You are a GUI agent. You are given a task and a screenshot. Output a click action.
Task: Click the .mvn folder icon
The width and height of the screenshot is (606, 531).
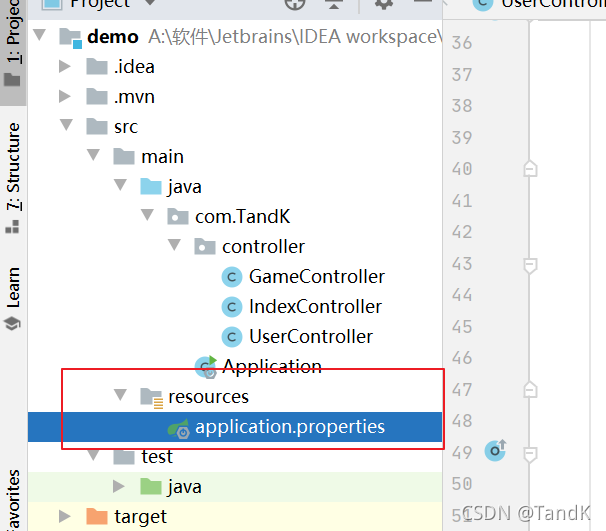point(97,97)
